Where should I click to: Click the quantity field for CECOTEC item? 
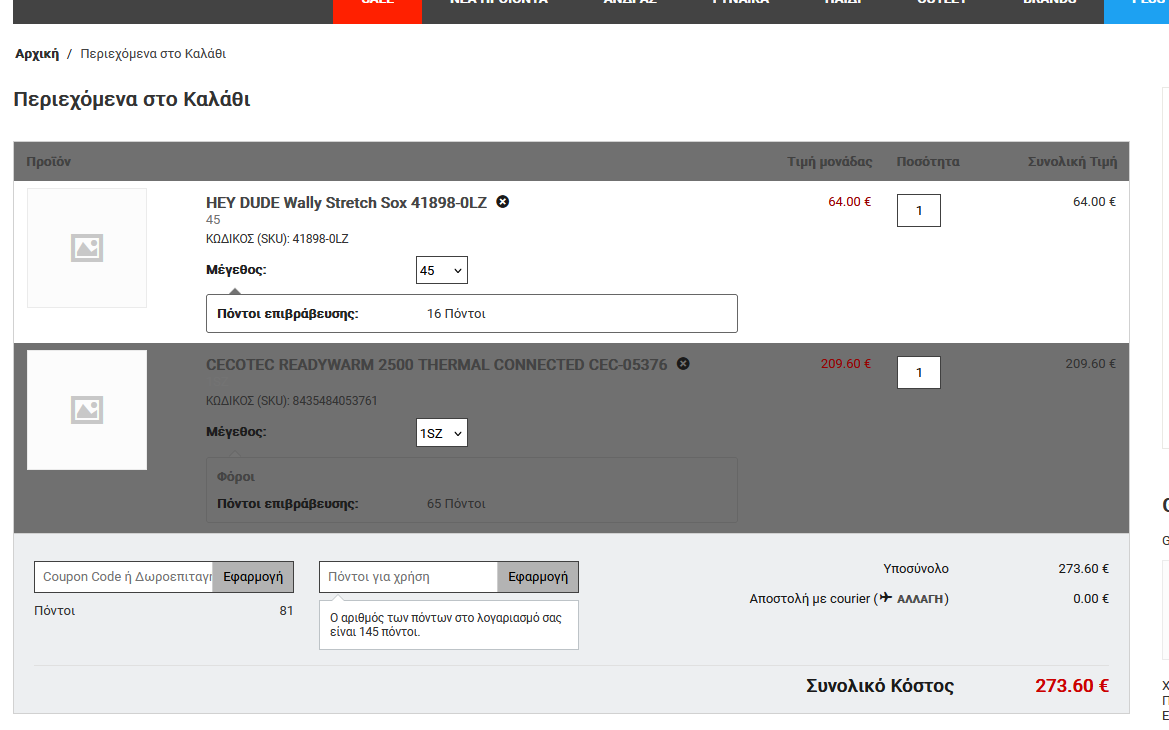point(918,372)
